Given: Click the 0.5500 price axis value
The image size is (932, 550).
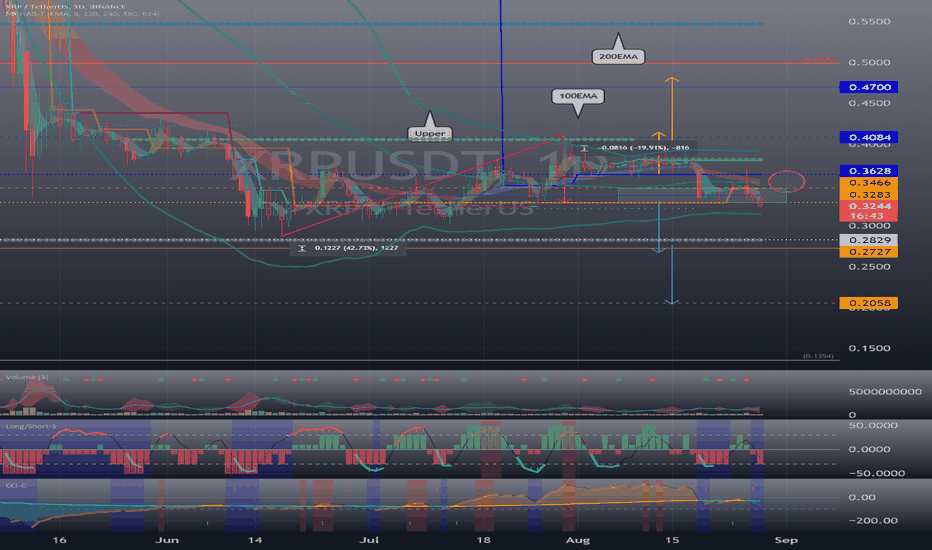Looking at the screenshot, I should 869,21.
